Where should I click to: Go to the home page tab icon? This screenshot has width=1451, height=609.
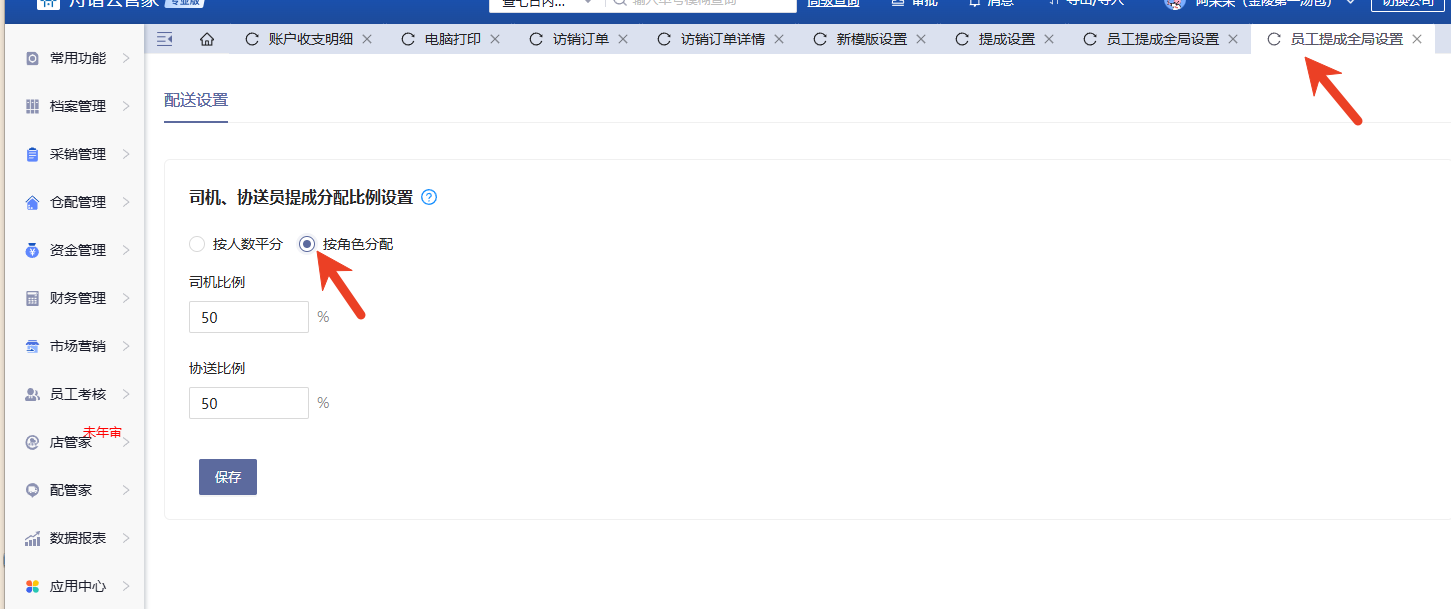[x=207, y=39]
